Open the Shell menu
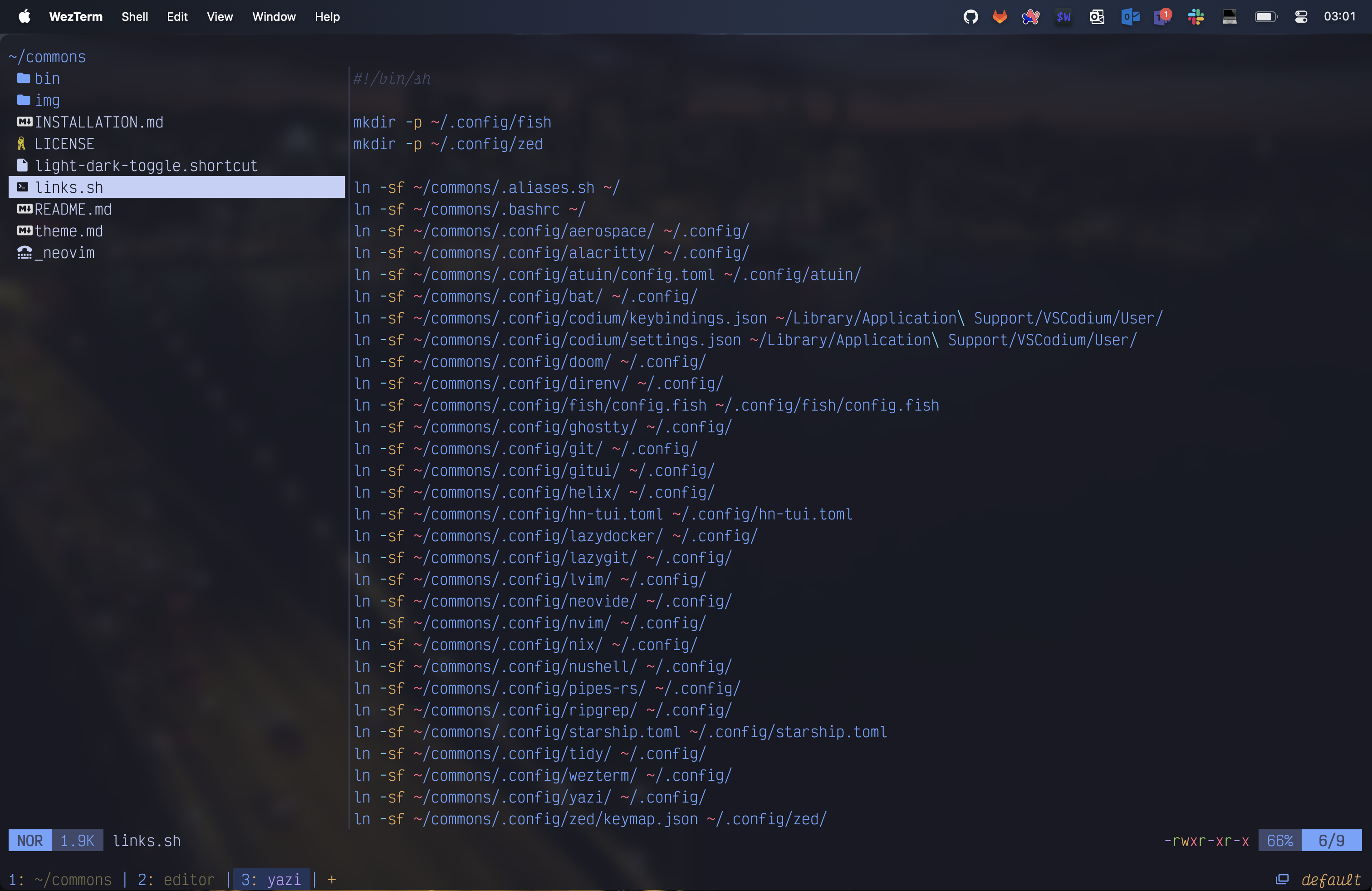Image resolution: width=1372 pixels, height=891 pixels. [x=134, y=17]
